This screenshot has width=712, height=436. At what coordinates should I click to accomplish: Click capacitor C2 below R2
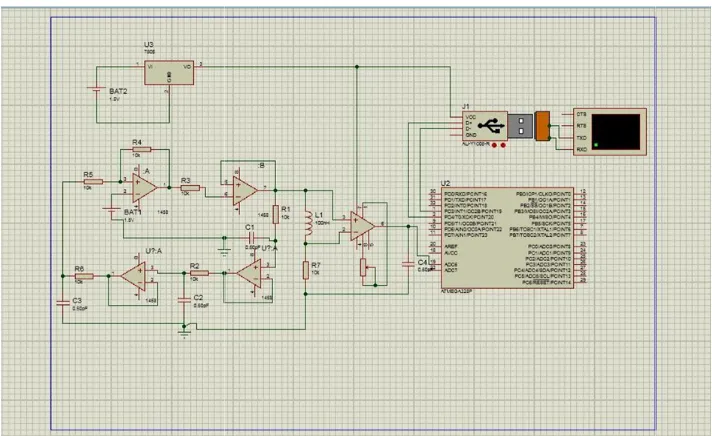coord(184,300)
